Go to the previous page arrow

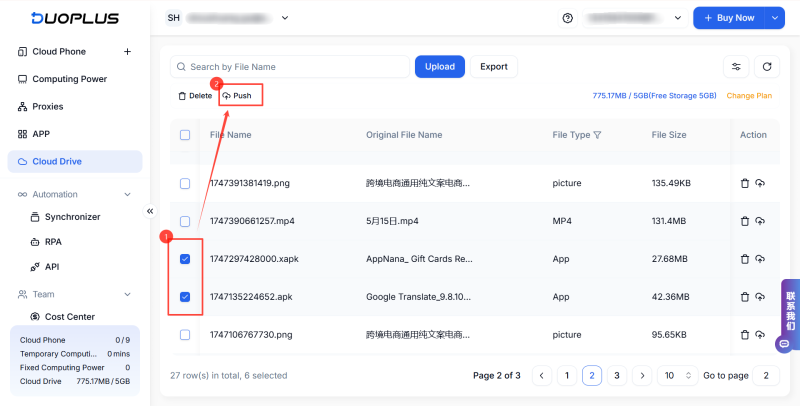541,375
